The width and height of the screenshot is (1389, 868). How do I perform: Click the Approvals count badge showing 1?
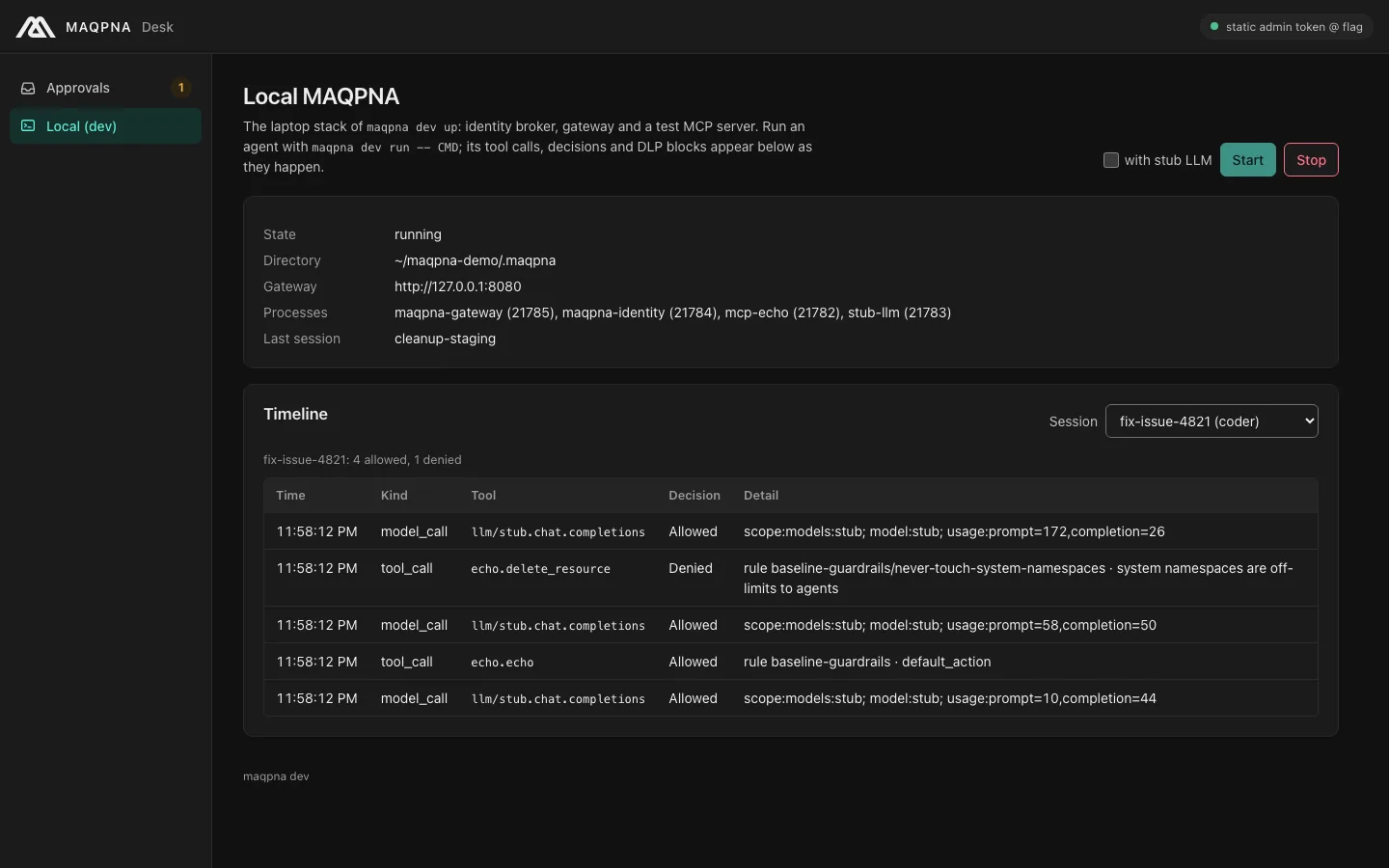click(x=180, y=88)
